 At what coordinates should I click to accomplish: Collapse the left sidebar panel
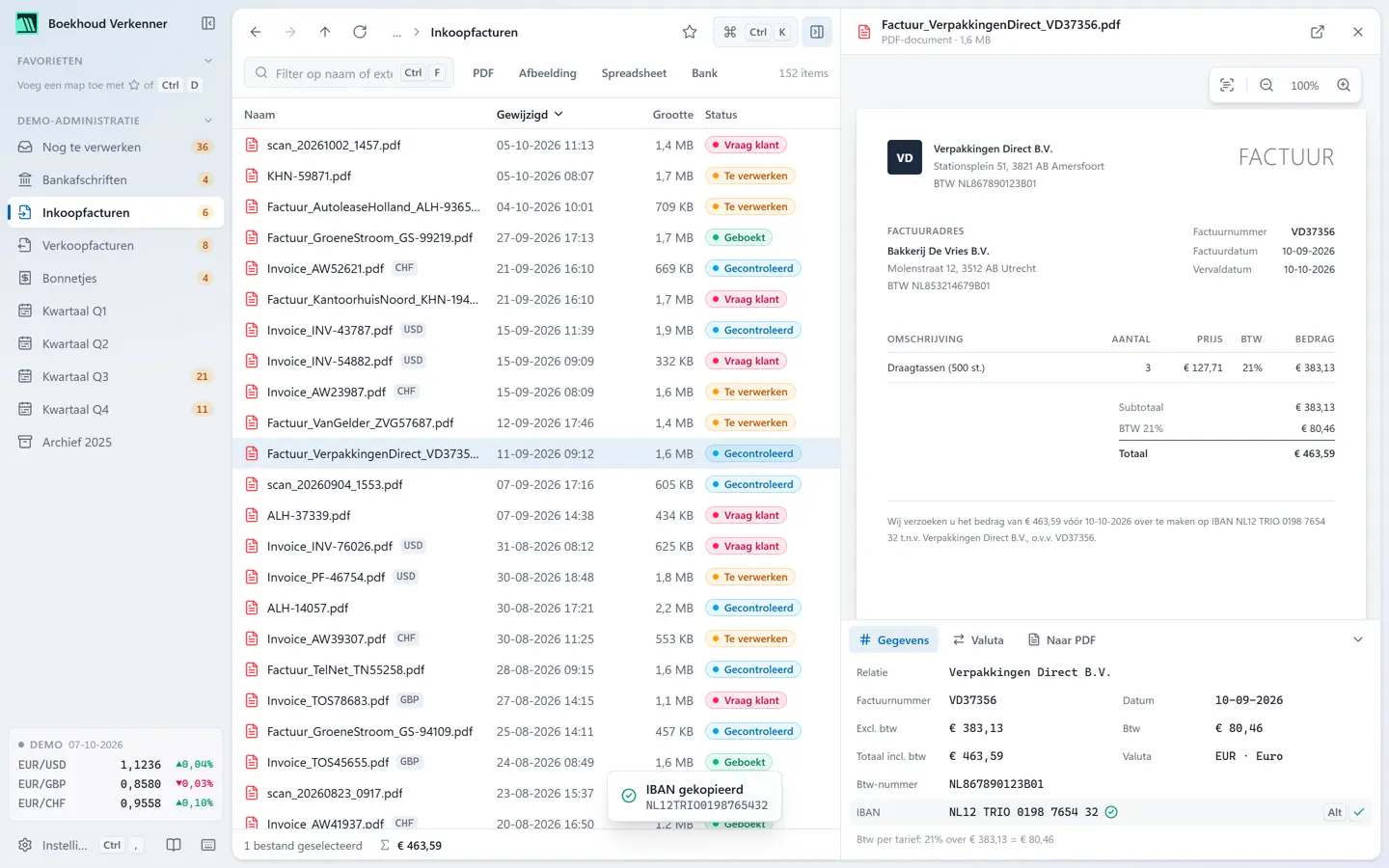coord(208,23)
